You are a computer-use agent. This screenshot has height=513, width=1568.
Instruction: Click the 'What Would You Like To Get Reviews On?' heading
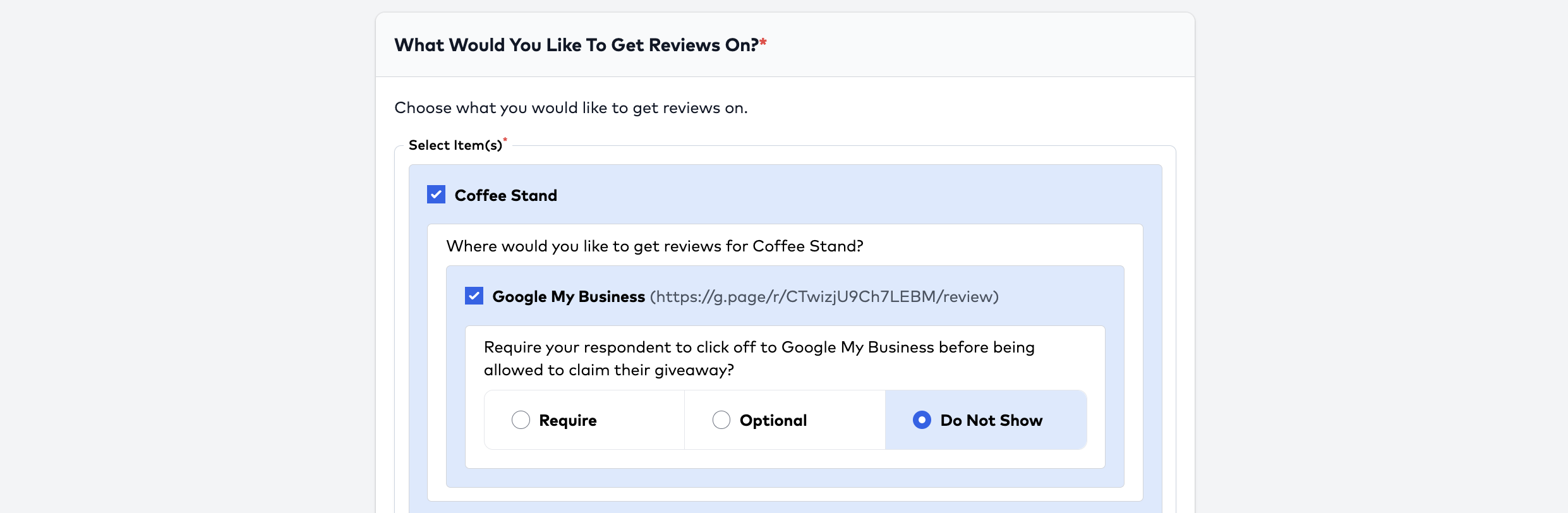click(576, 45)
